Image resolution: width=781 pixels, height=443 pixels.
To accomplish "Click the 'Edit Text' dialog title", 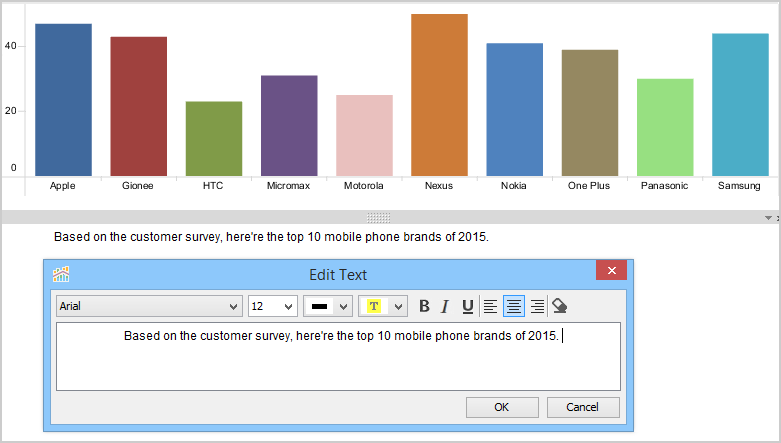I will click(x=338, y=275).
